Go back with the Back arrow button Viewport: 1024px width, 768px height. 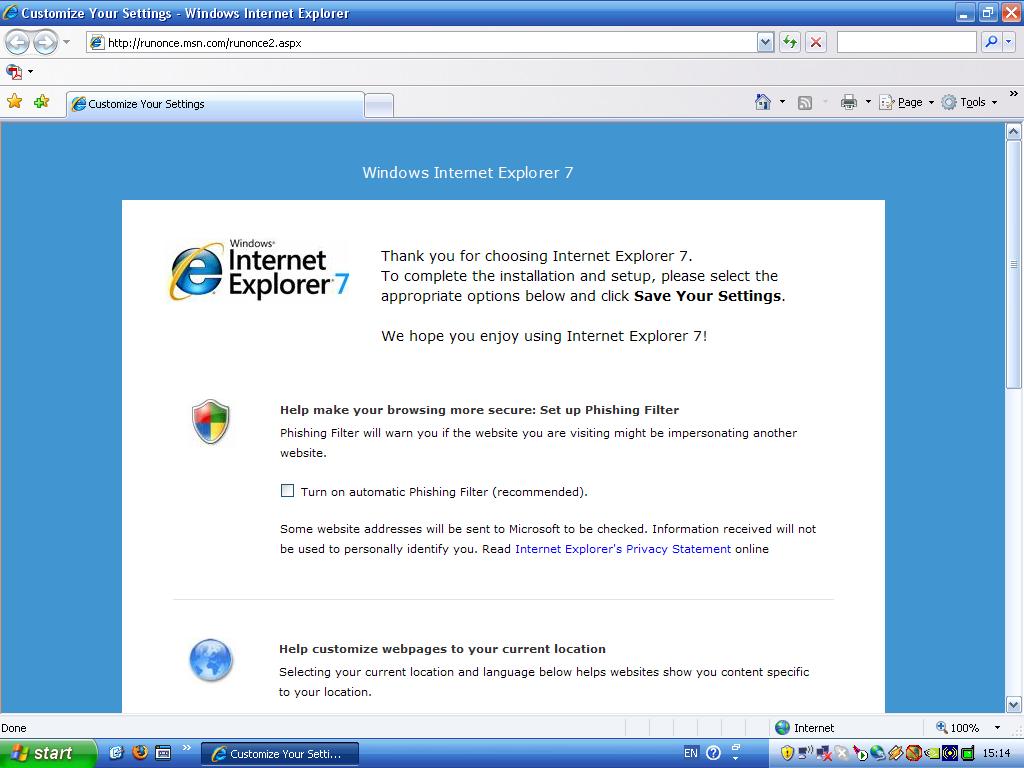coord(18,43)
